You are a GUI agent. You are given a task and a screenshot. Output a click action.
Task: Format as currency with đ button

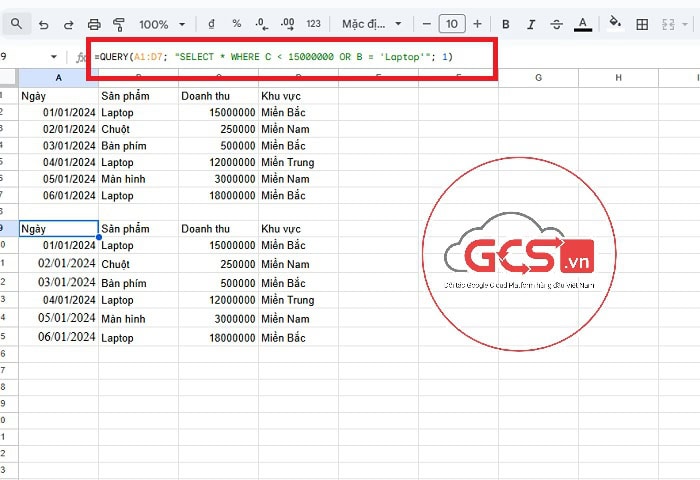[212, 23]
